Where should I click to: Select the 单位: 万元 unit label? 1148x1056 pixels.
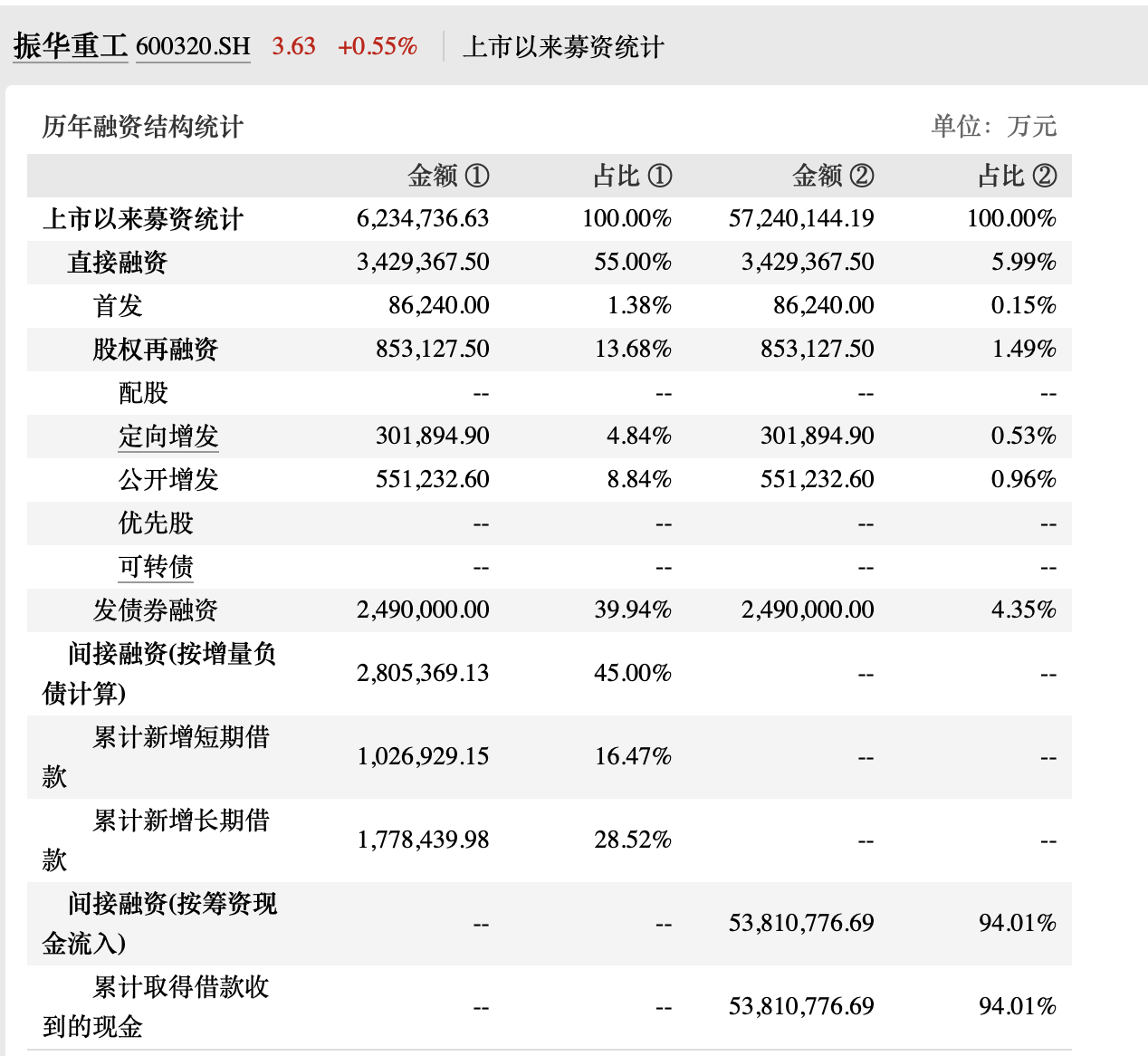(x=994, y=126)
